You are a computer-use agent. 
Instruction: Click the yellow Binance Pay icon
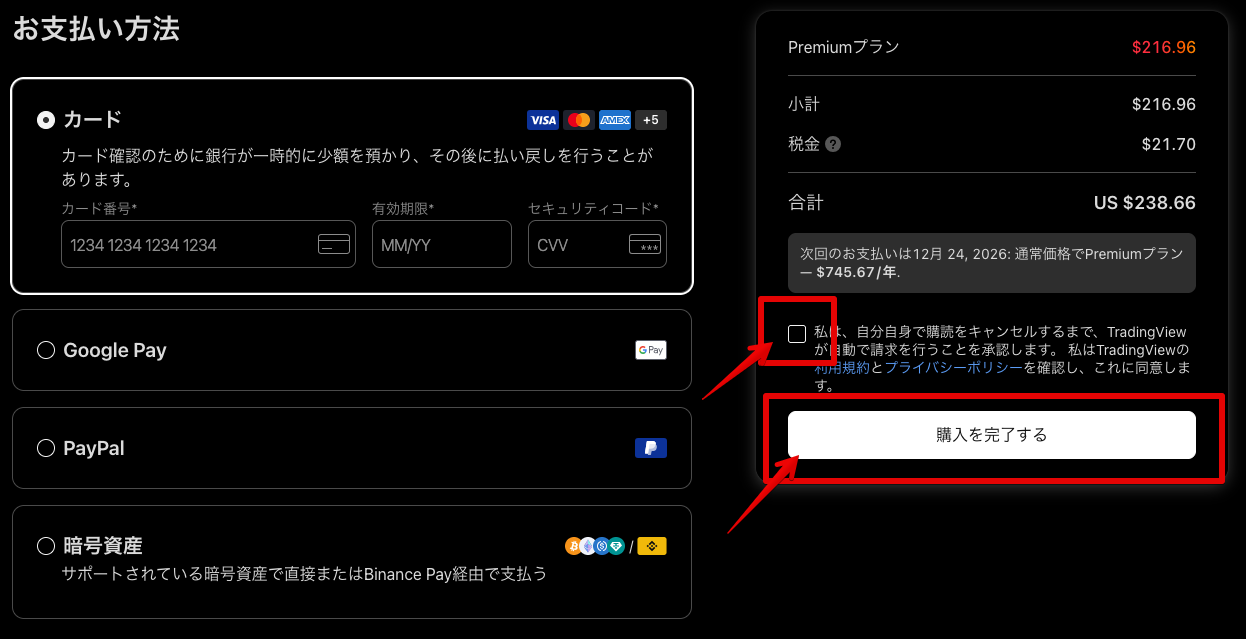(652, 546)
